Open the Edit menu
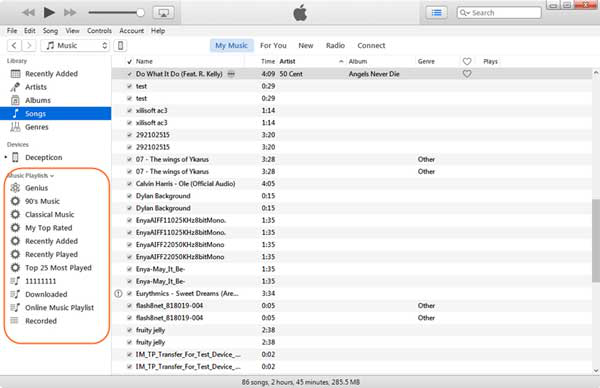 tap(29, 31)
